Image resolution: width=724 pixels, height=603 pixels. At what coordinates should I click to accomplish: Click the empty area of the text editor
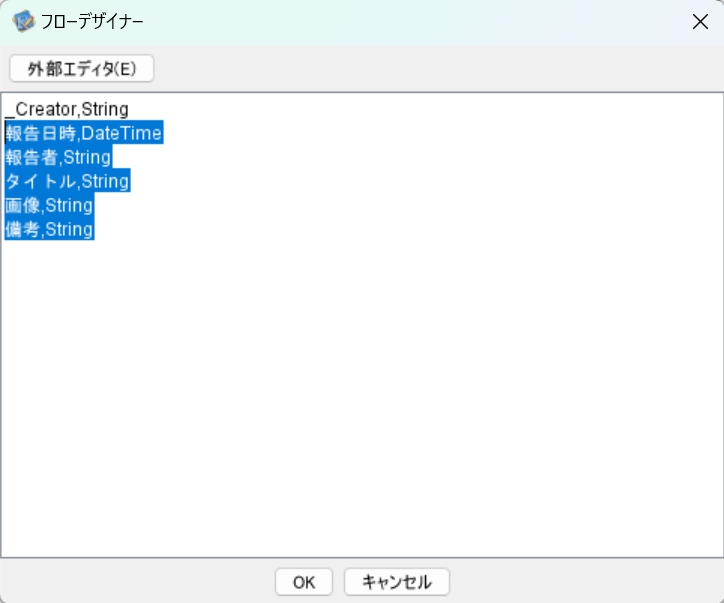click(x=360, y=400)
